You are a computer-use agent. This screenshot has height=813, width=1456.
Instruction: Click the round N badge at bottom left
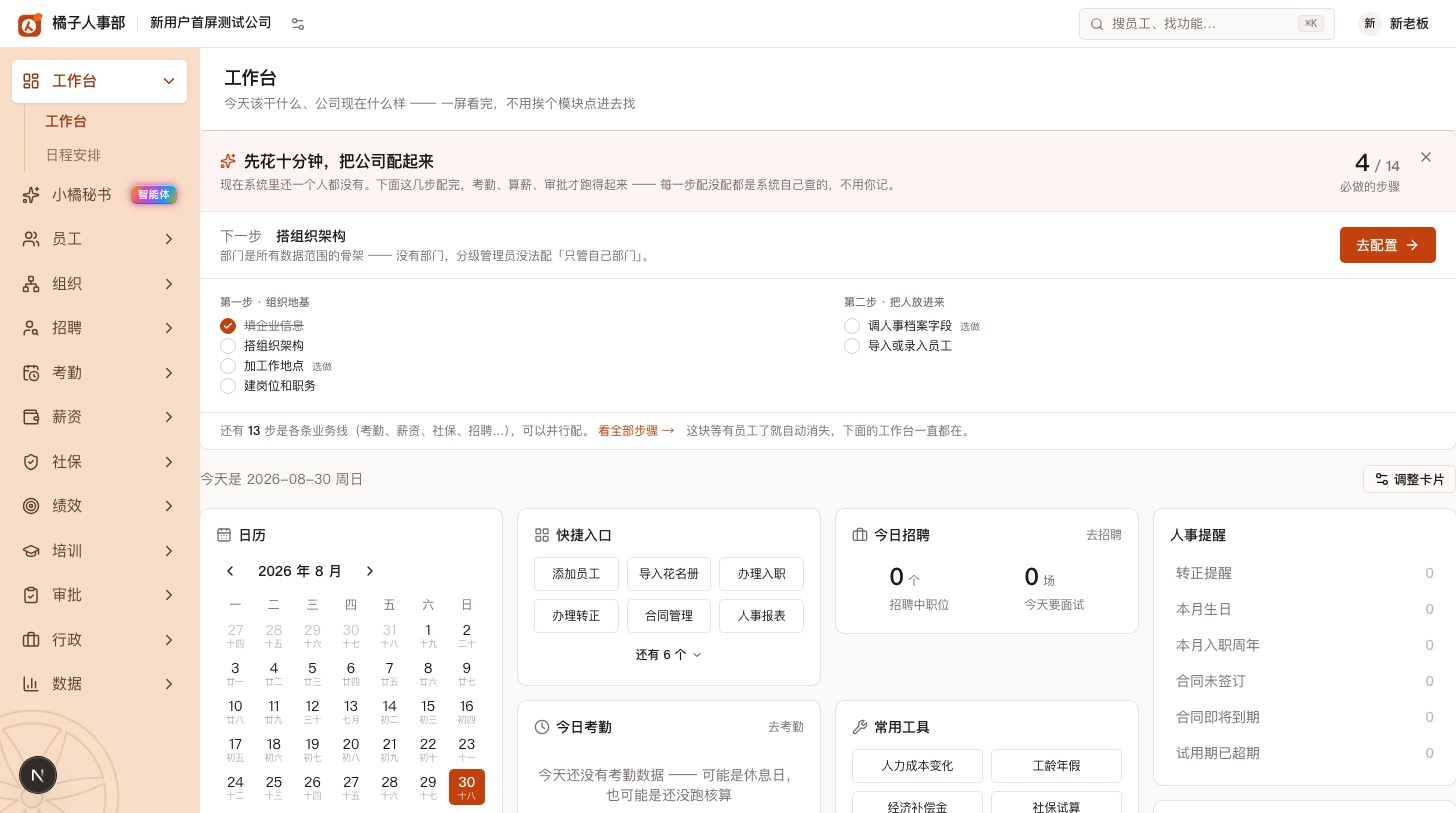(x=38, y=775)
